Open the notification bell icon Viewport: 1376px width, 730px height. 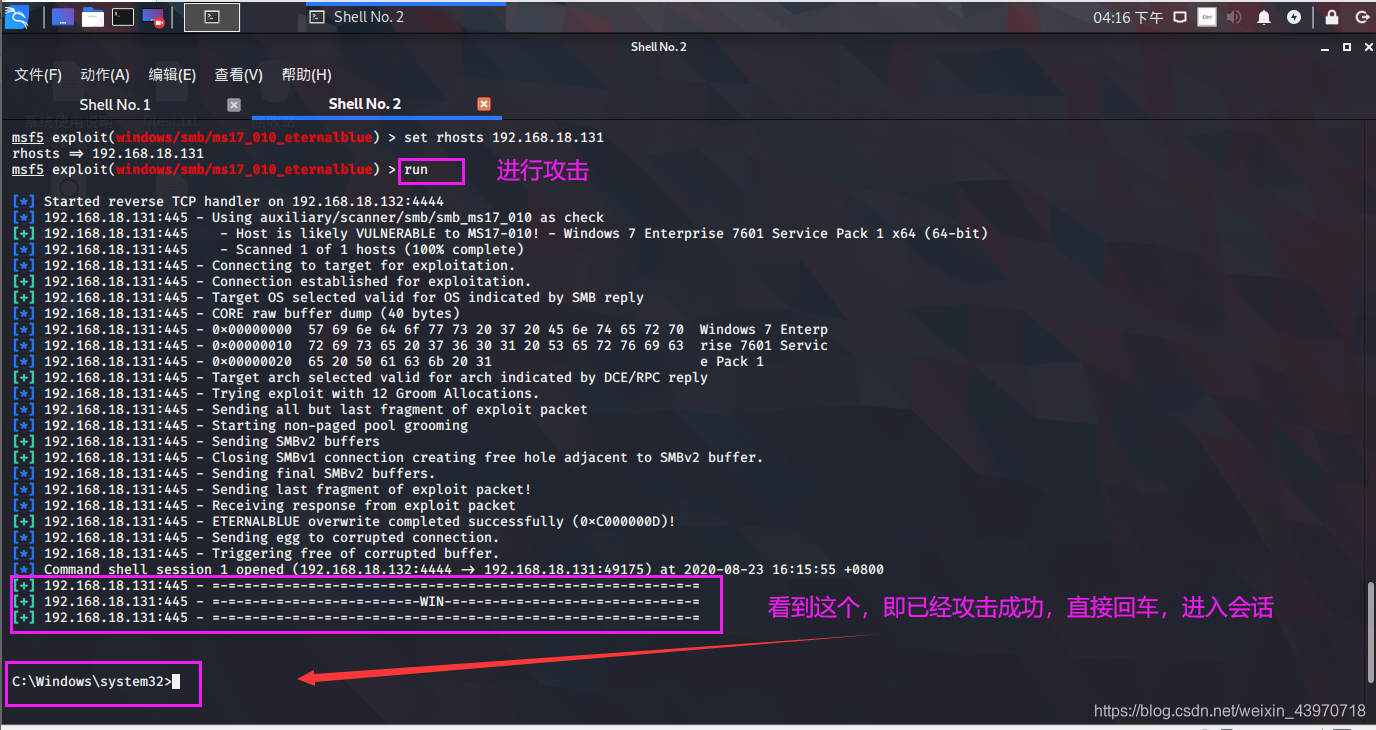click(1264, 17)
